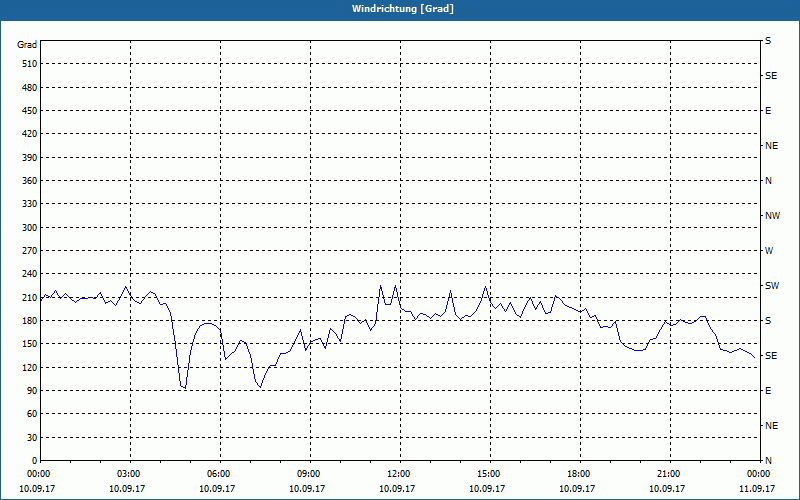
Task: Select the 12:00 time axis label
Action: (399, 474)
